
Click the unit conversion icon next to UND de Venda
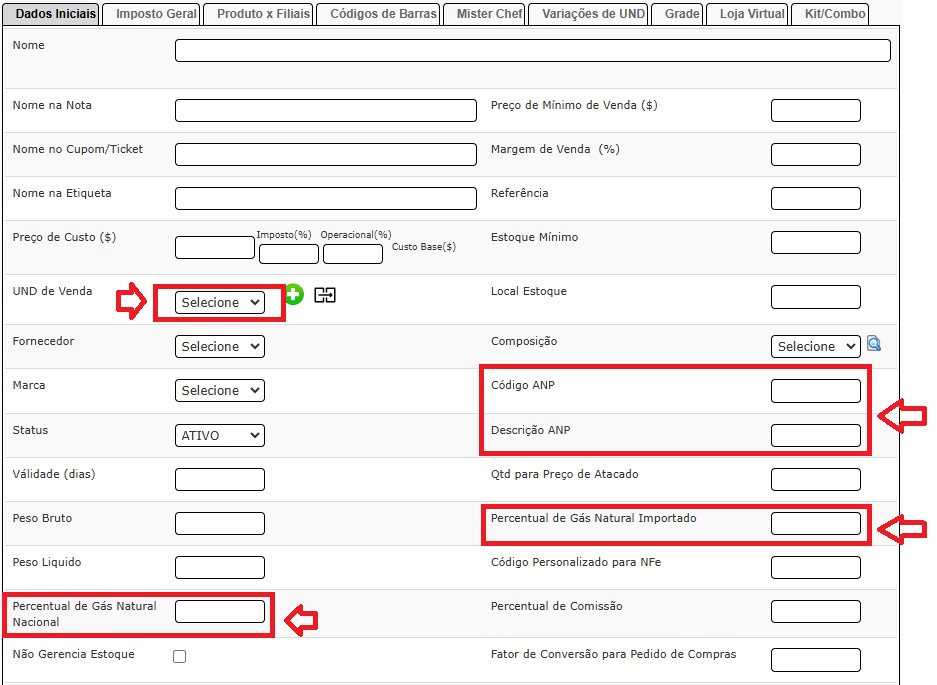(324, 295)
